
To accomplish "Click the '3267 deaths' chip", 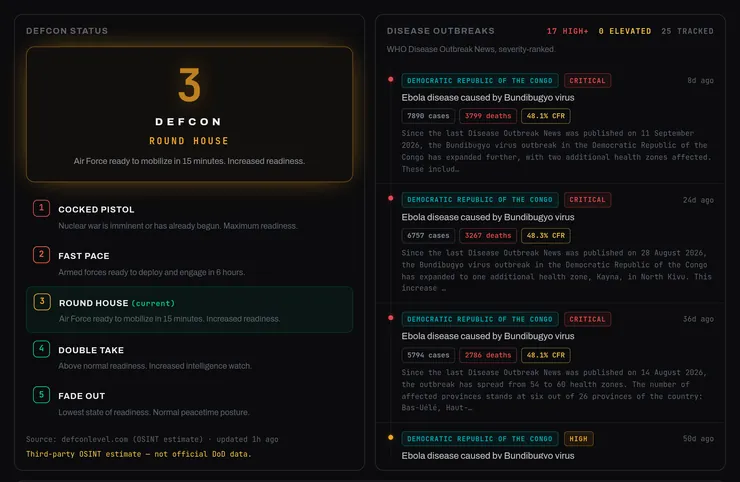I will pyautogui.click(x=488, y=236).
